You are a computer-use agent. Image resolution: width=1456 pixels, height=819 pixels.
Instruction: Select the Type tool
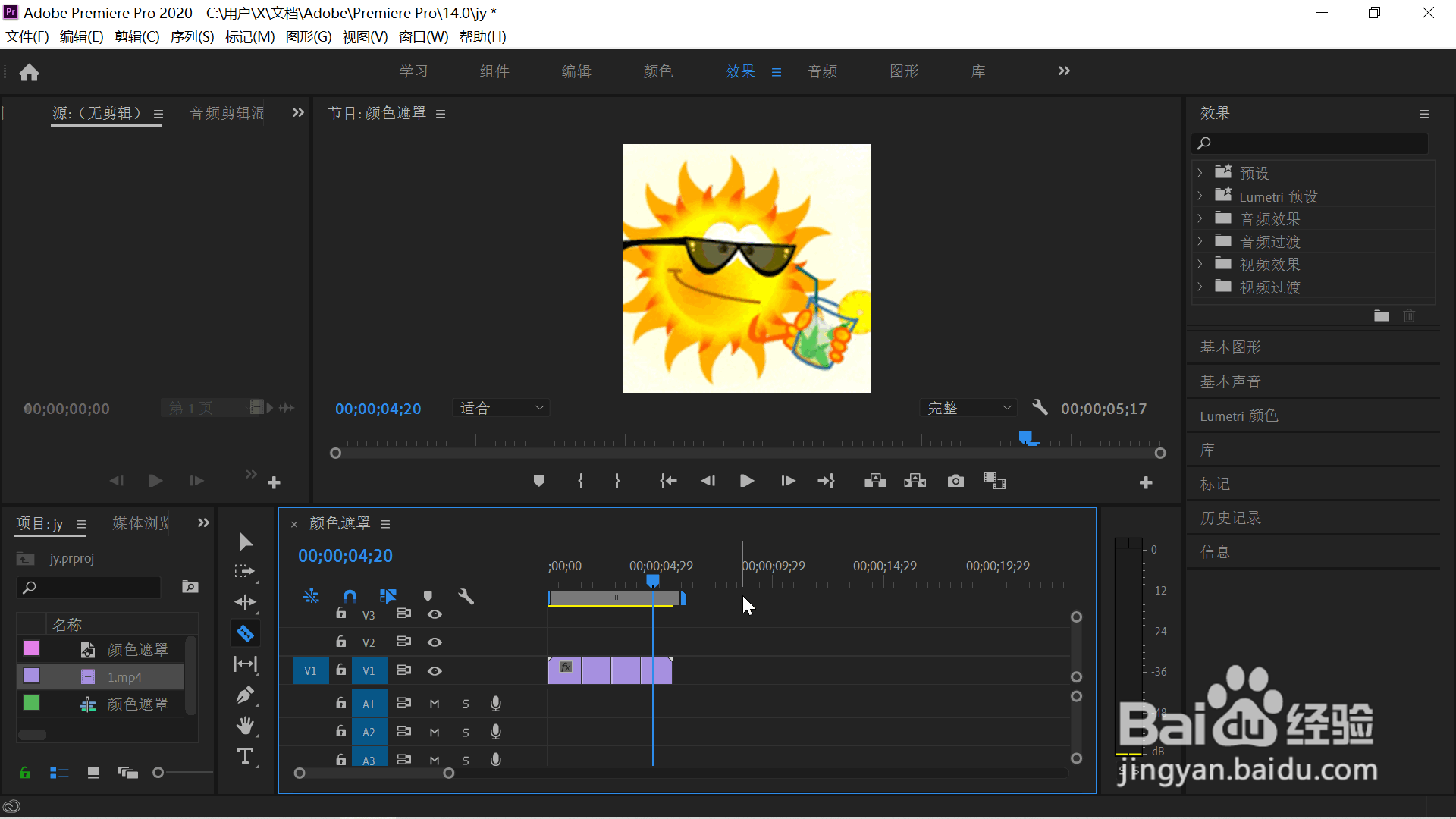[x=245, y=756]
